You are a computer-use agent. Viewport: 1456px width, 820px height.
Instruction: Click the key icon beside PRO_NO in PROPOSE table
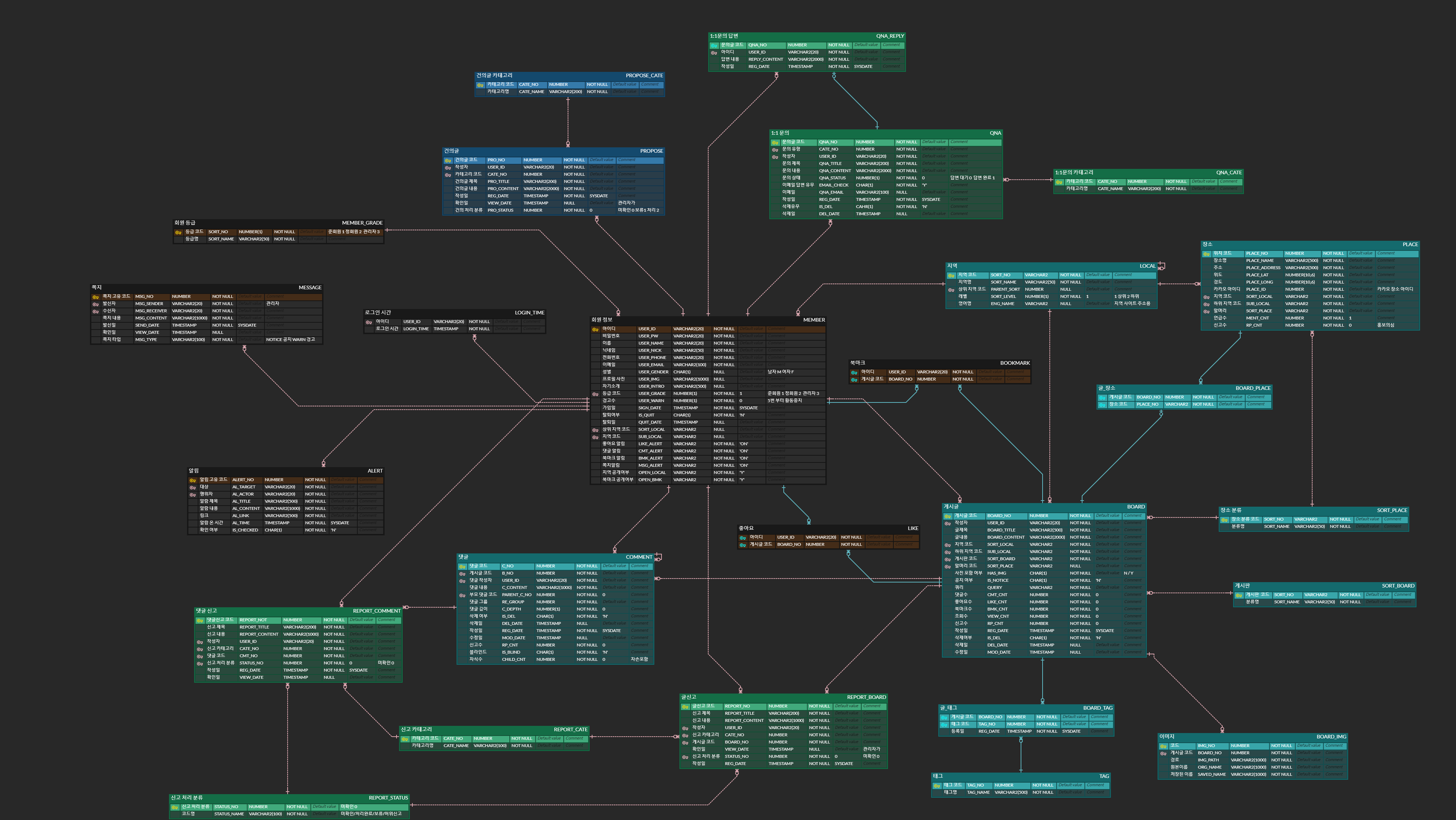coord(448,161)
